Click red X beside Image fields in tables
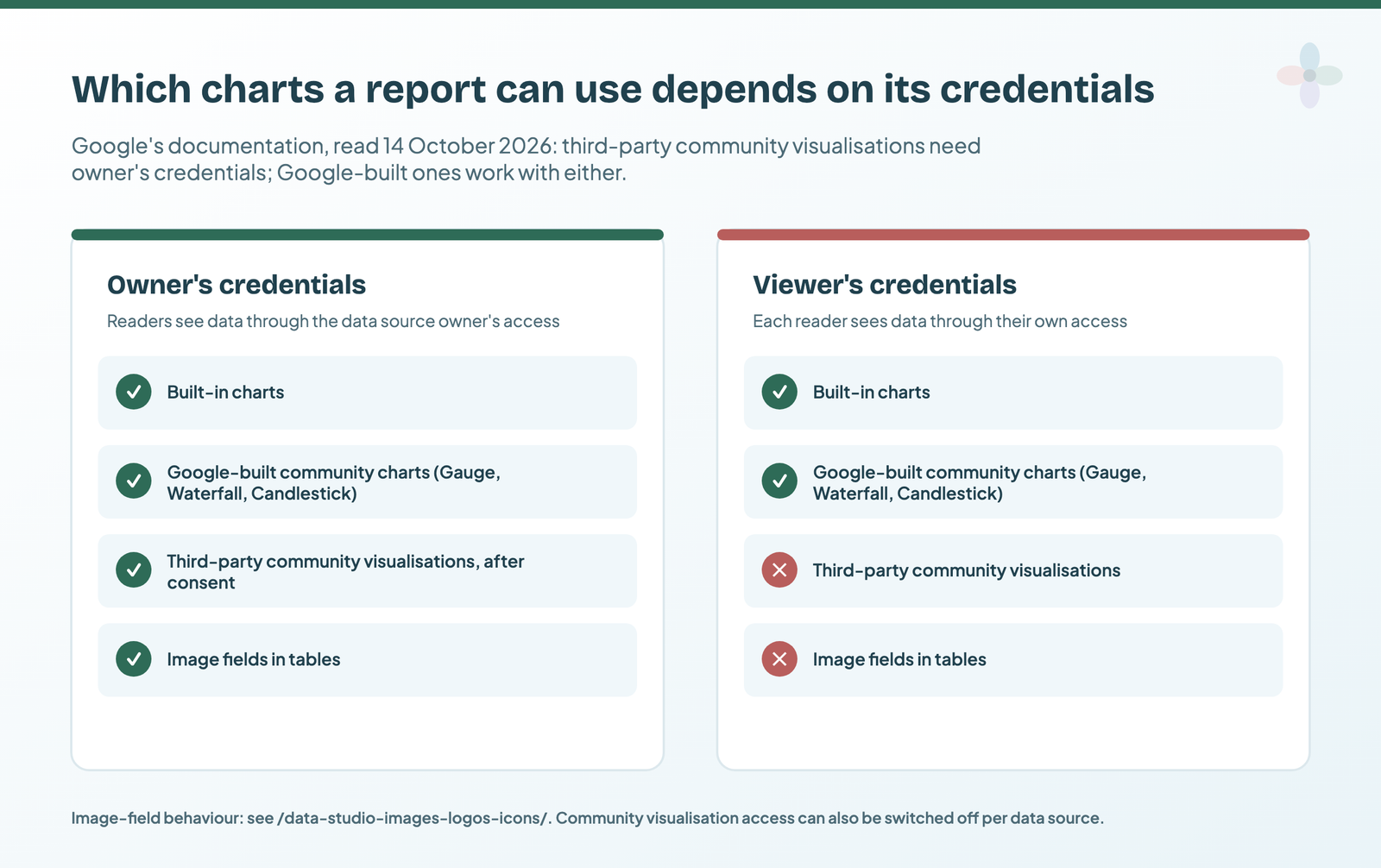Viewport: 1381px width, 868px height. tap(779, 659)
